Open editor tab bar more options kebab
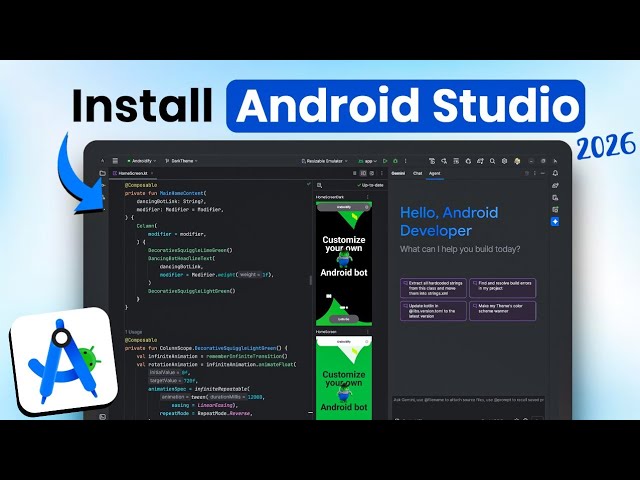 click(382, 173)
